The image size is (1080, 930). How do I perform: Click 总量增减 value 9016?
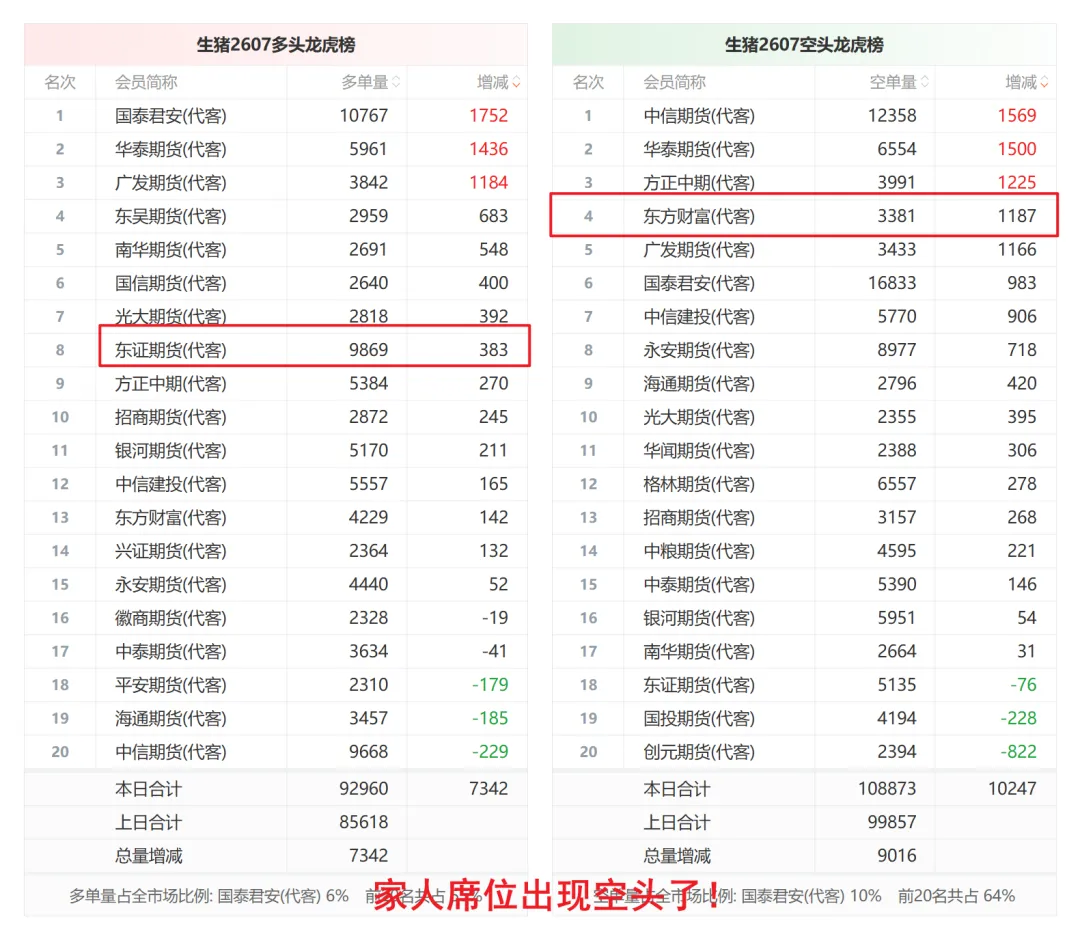[897, 856]
